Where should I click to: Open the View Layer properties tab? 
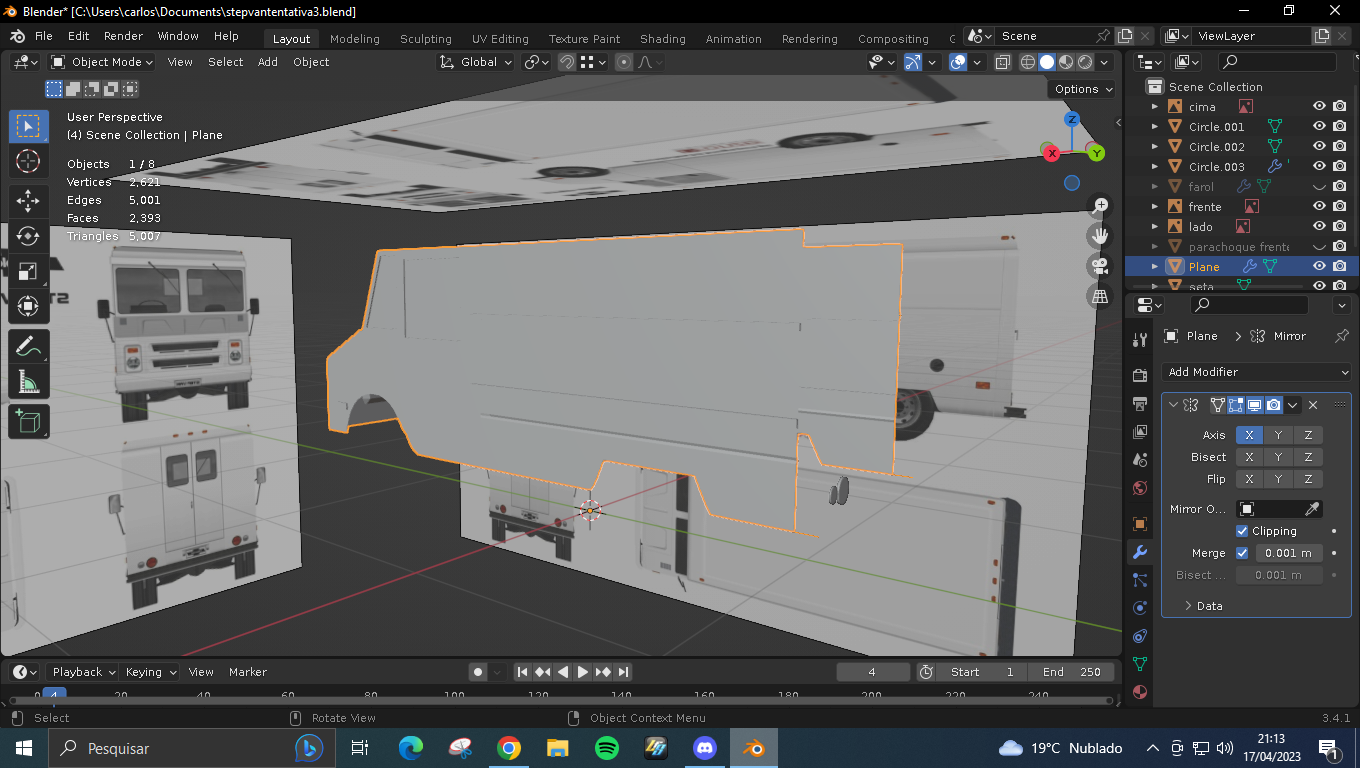[1139, 432]
